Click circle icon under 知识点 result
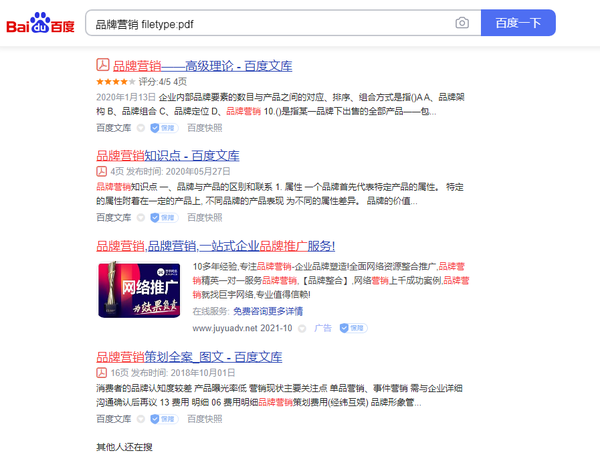This screenshot has width=600, height=459. point(141,218)
